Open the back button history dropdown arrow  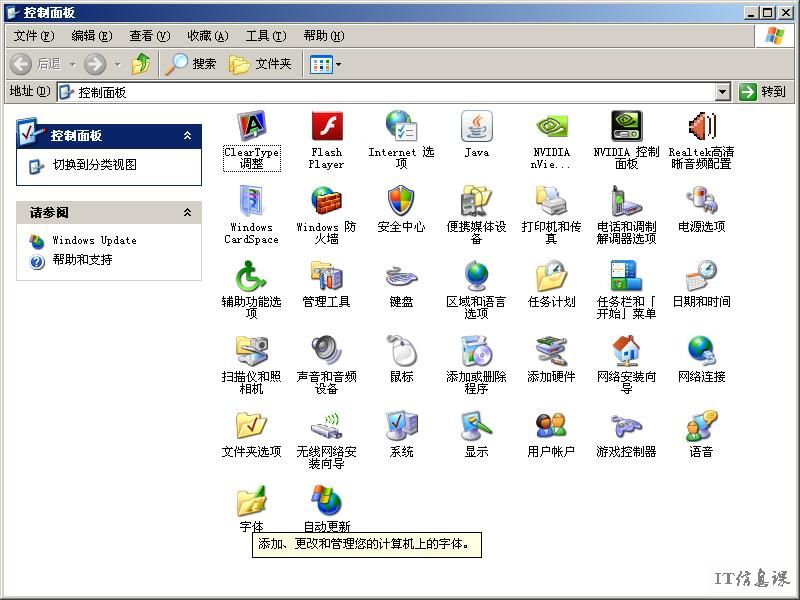click(72, 64)
